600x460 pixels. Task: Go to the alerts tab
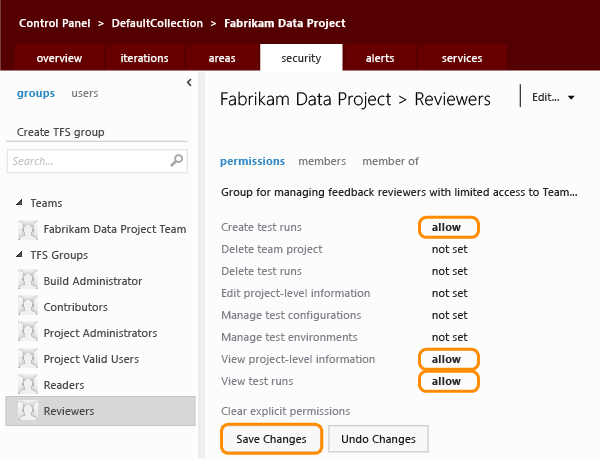point(380,58)
